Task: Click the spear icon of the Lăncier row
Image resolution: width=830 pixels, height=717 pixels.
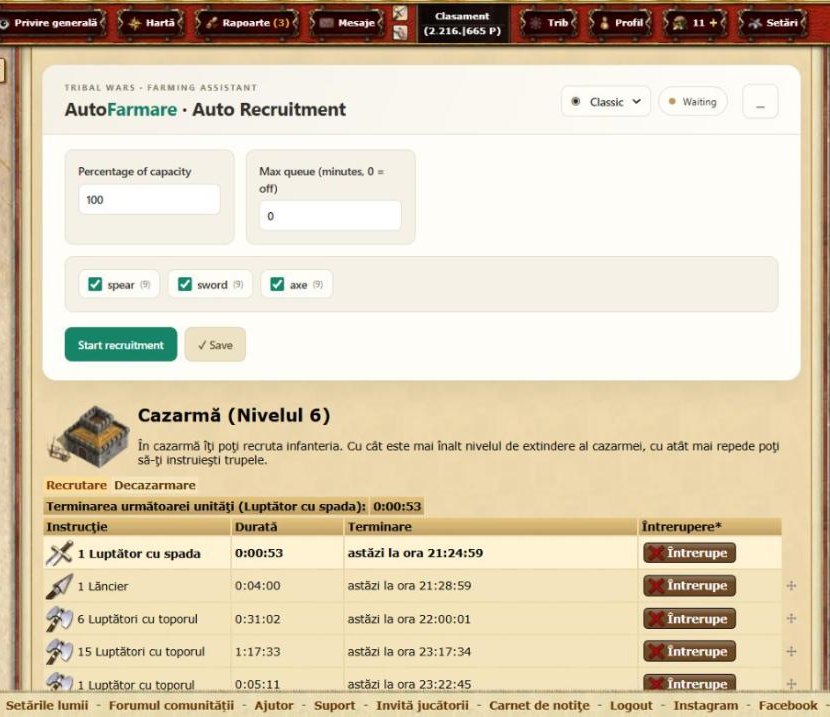Action: pyautogui.click(x=59, y=586)
